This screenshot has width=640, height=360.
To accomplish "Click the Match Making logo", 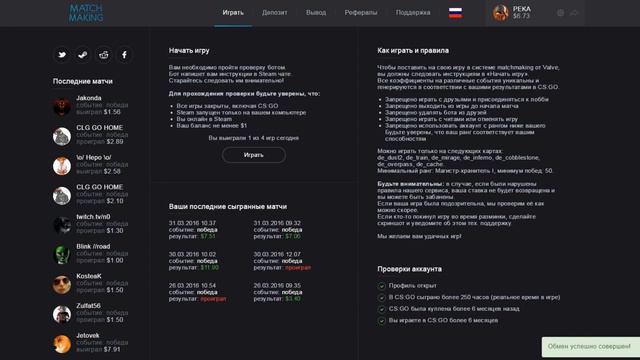I will coord(86,13).
